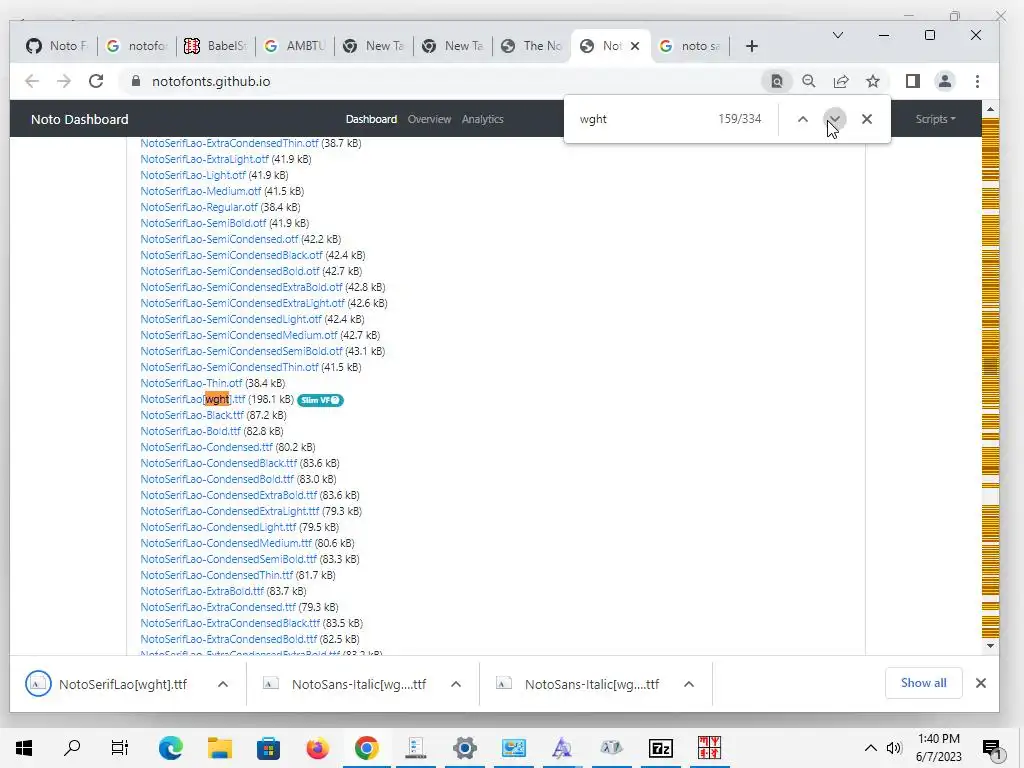Expand options for NotoSerifLao[wght].ttf download
Viewport: 1024px width, 768px height.
coord(223,684)
